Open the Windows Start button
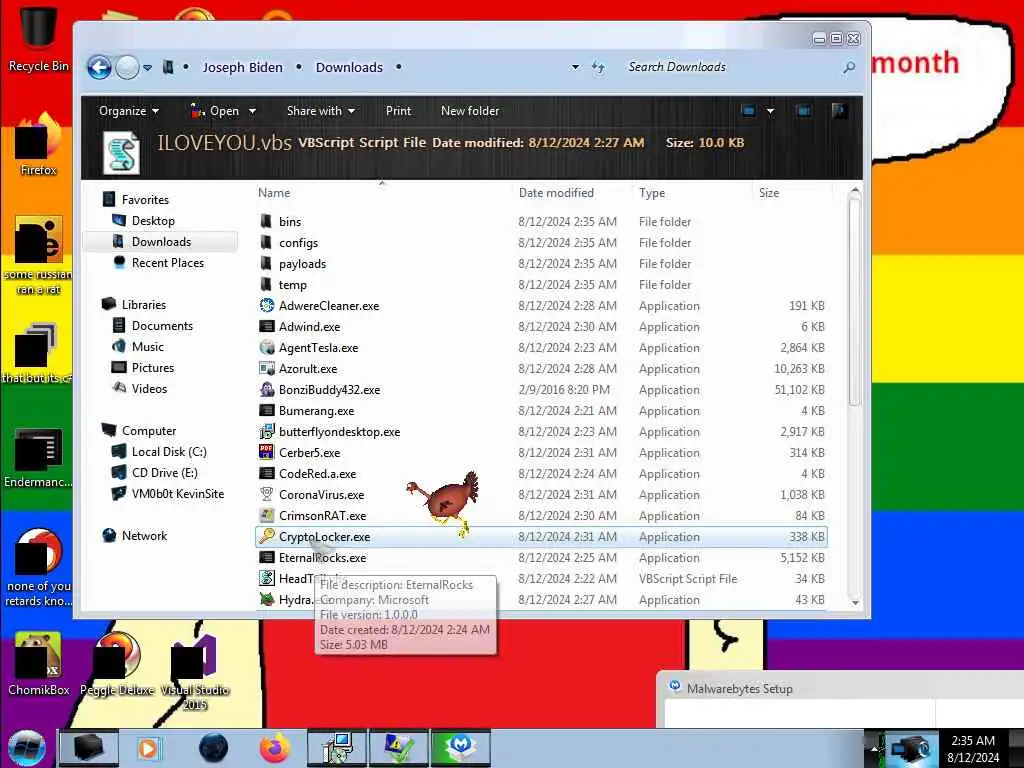Image resolution: width=1024 pixels, height=768 pixels. tap(27, 748)
